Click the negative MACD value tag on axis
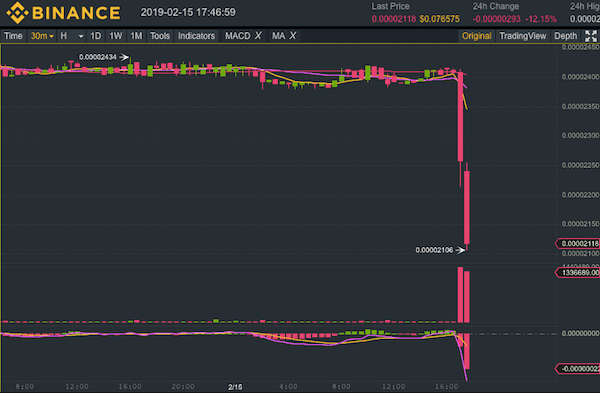The height and width of the screenshot is (393, 600). tap(578, 369)
